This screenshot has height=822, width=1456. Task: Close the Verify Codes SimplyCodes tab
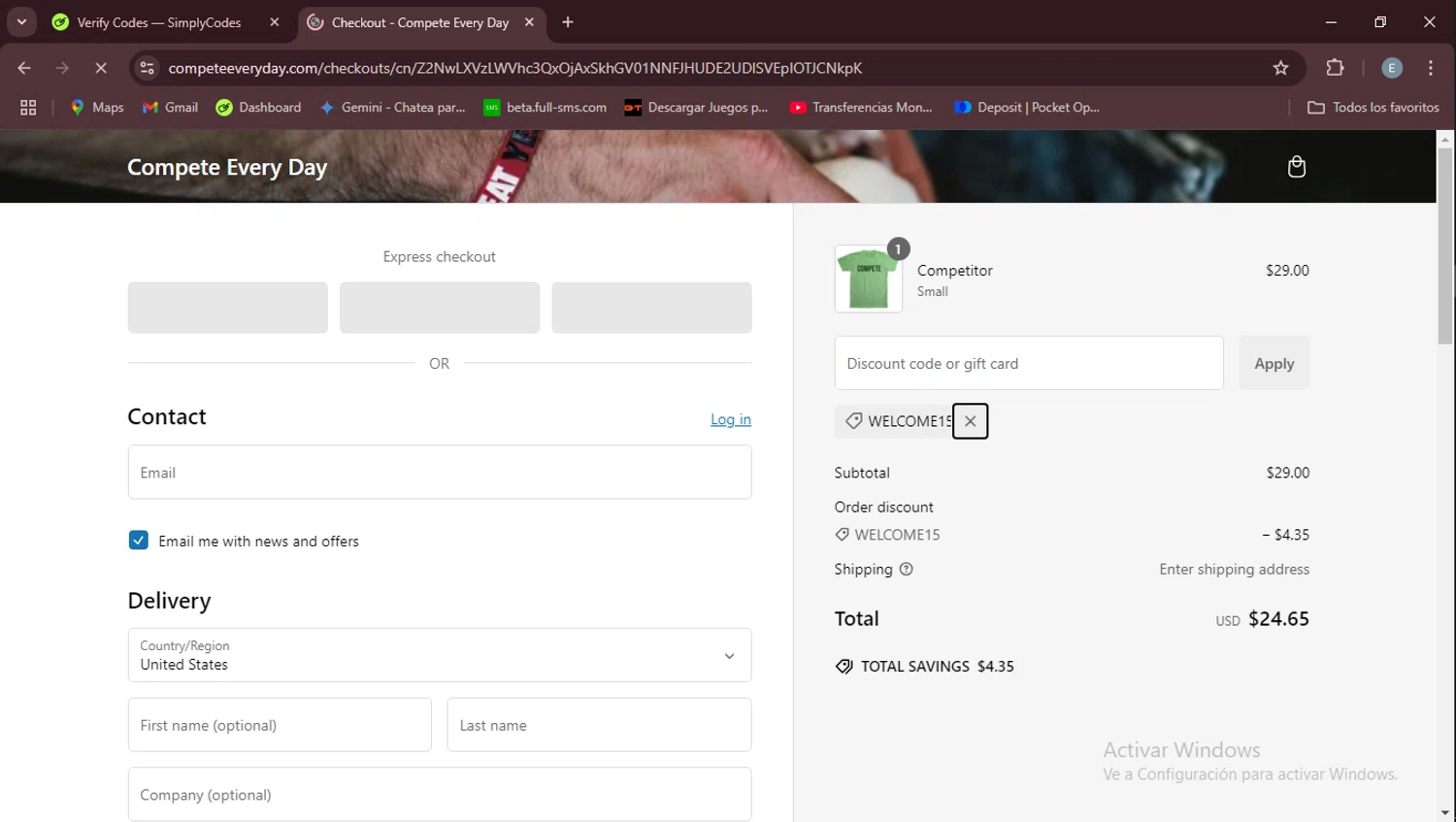tap(275, 22)
